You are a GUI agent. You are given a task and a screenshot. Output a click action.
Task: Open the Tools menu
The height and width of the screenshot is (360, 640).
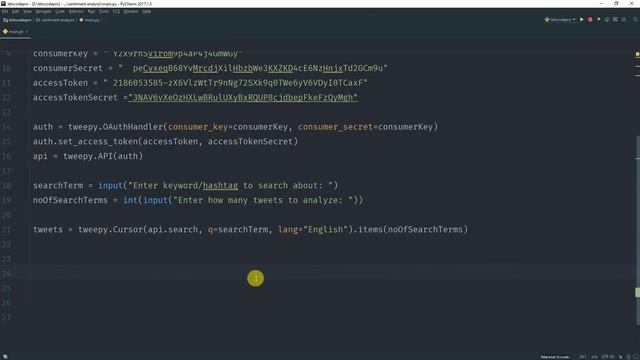click(x=104, y=11)
